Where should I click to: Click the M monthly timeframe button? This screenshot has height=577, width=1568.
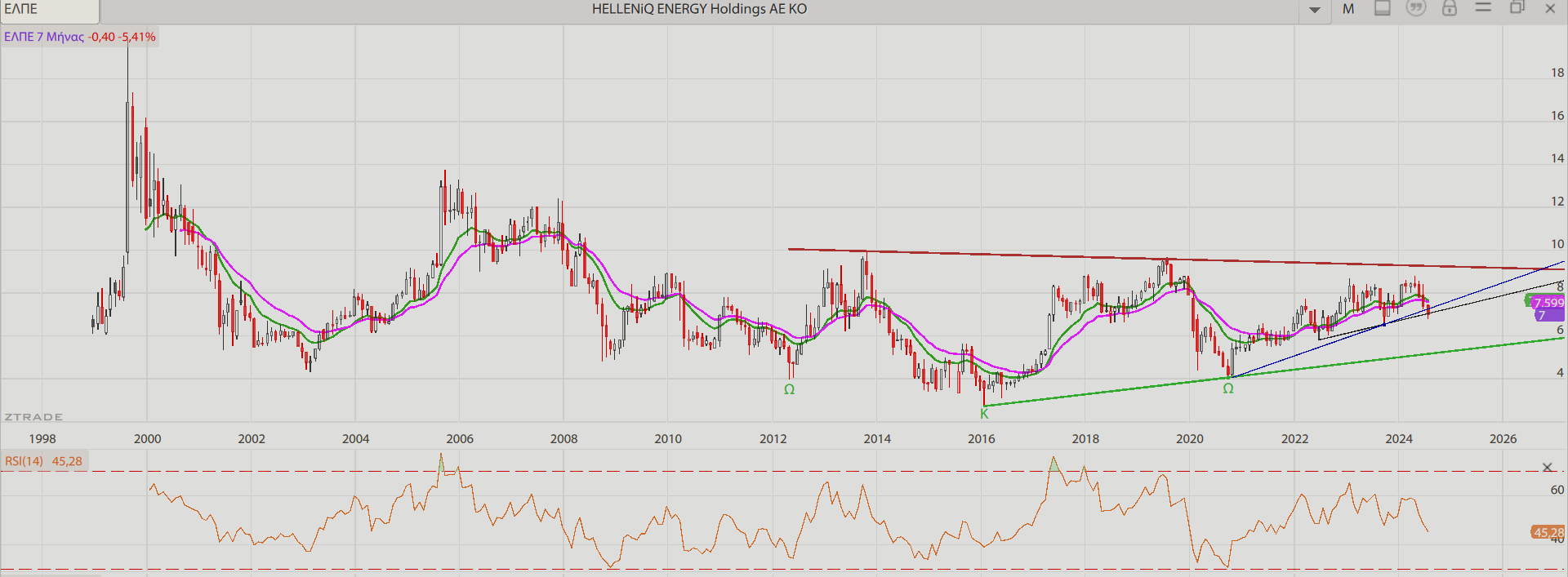(x=1348, y=9)
